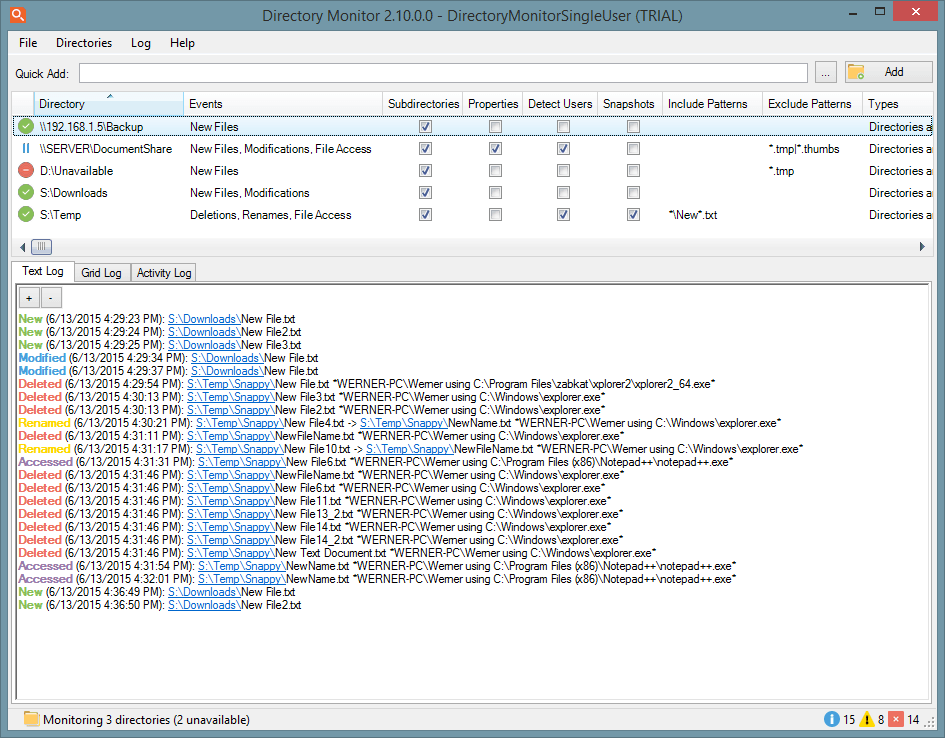This screenshot has width=945, height=738.
Task: Click the browse ellipsis button beside Quick Add
Action: point(825,72)
